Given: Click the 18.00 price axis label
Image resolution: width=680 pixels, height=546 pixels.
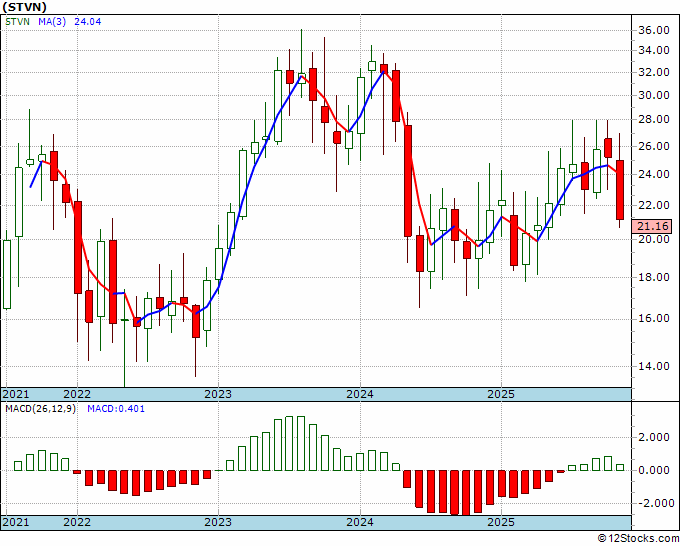Looking at the screenshot, I should pyautogui.click(x=654, y=277).
